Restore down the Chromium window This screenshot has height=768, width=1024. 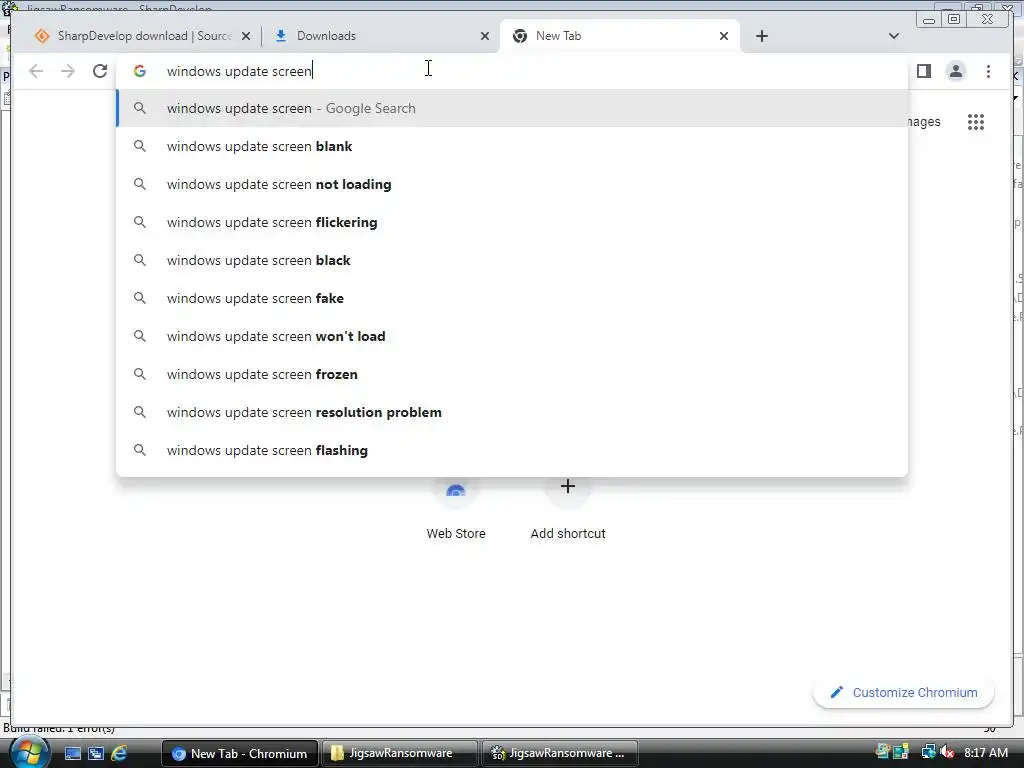point(953,19)
